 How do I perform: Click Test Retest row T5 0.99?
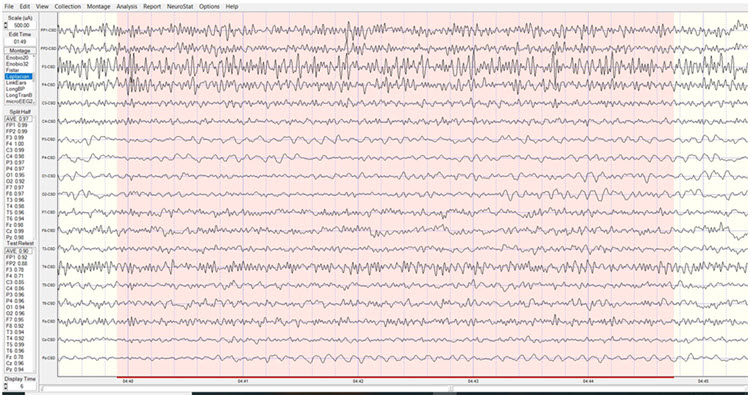(x=15, y=344)
